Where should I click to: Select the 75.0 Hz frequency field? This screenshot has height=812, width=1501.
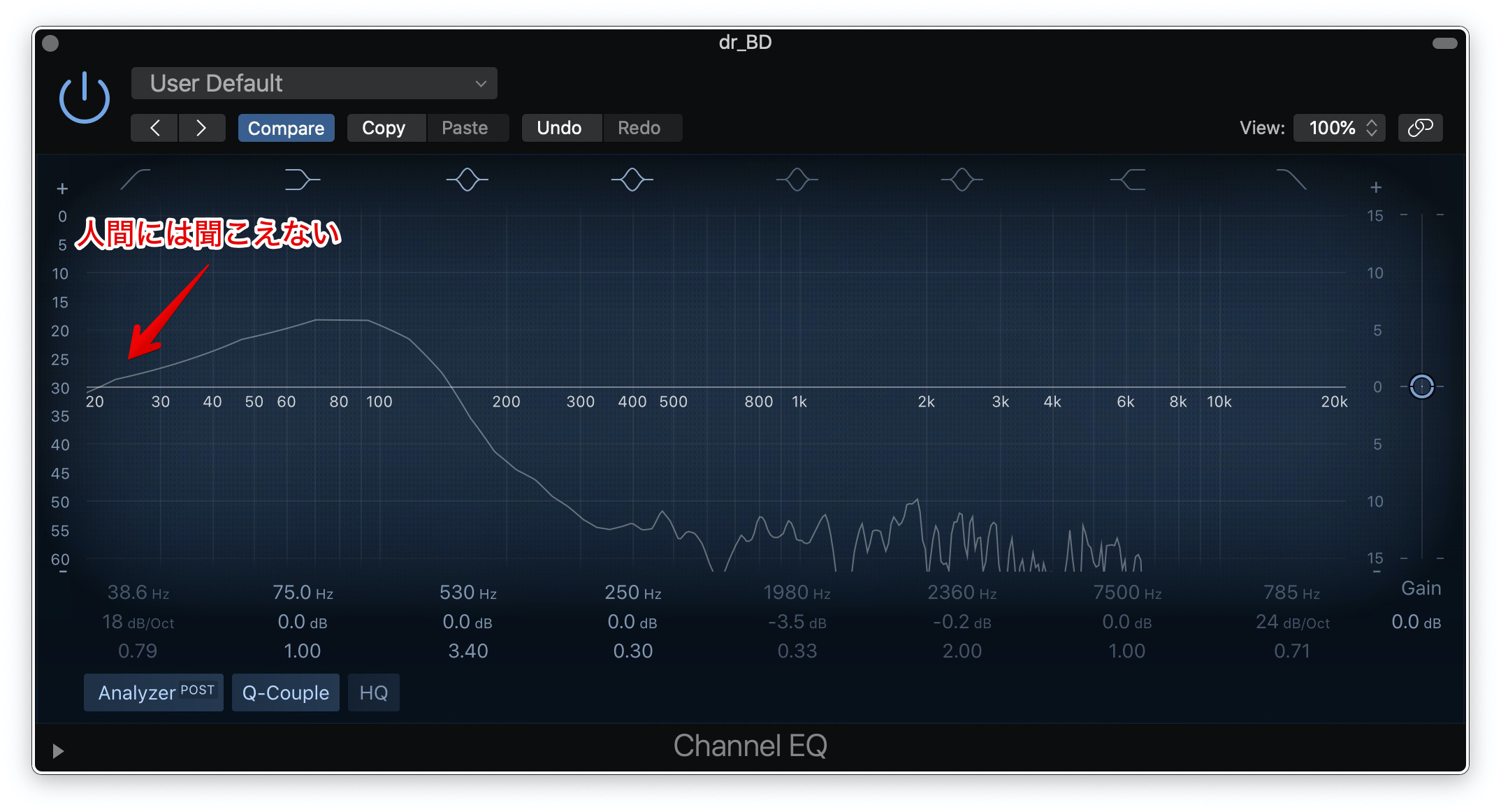pos(302,593)
